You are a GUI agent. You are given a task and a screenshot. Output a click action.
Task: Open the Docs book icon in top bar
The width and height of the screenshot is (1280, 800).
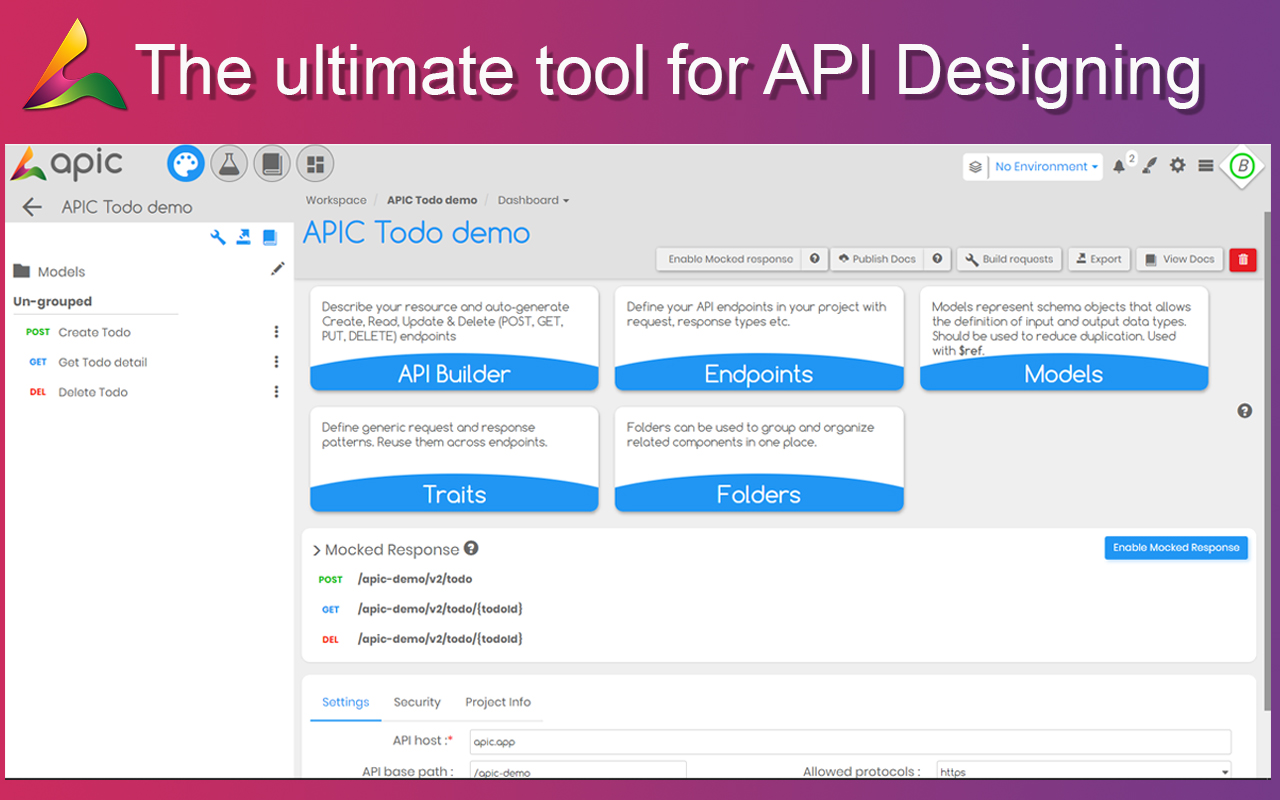(x=272, y=163)
